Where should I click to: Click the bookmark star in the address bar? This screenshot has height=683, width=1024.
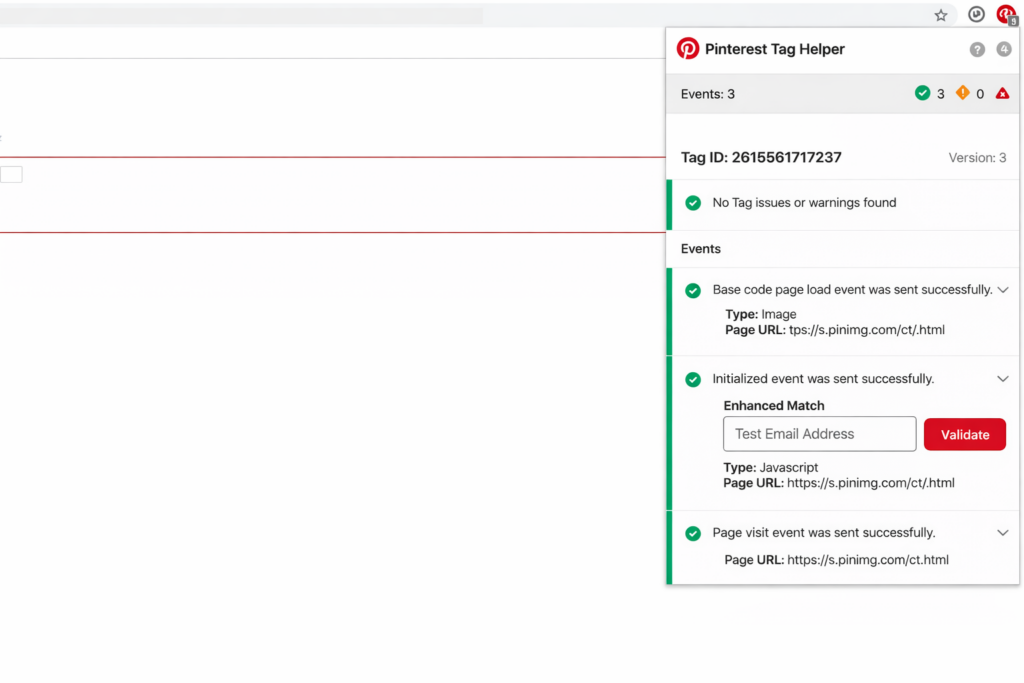(x=940, y=15)
